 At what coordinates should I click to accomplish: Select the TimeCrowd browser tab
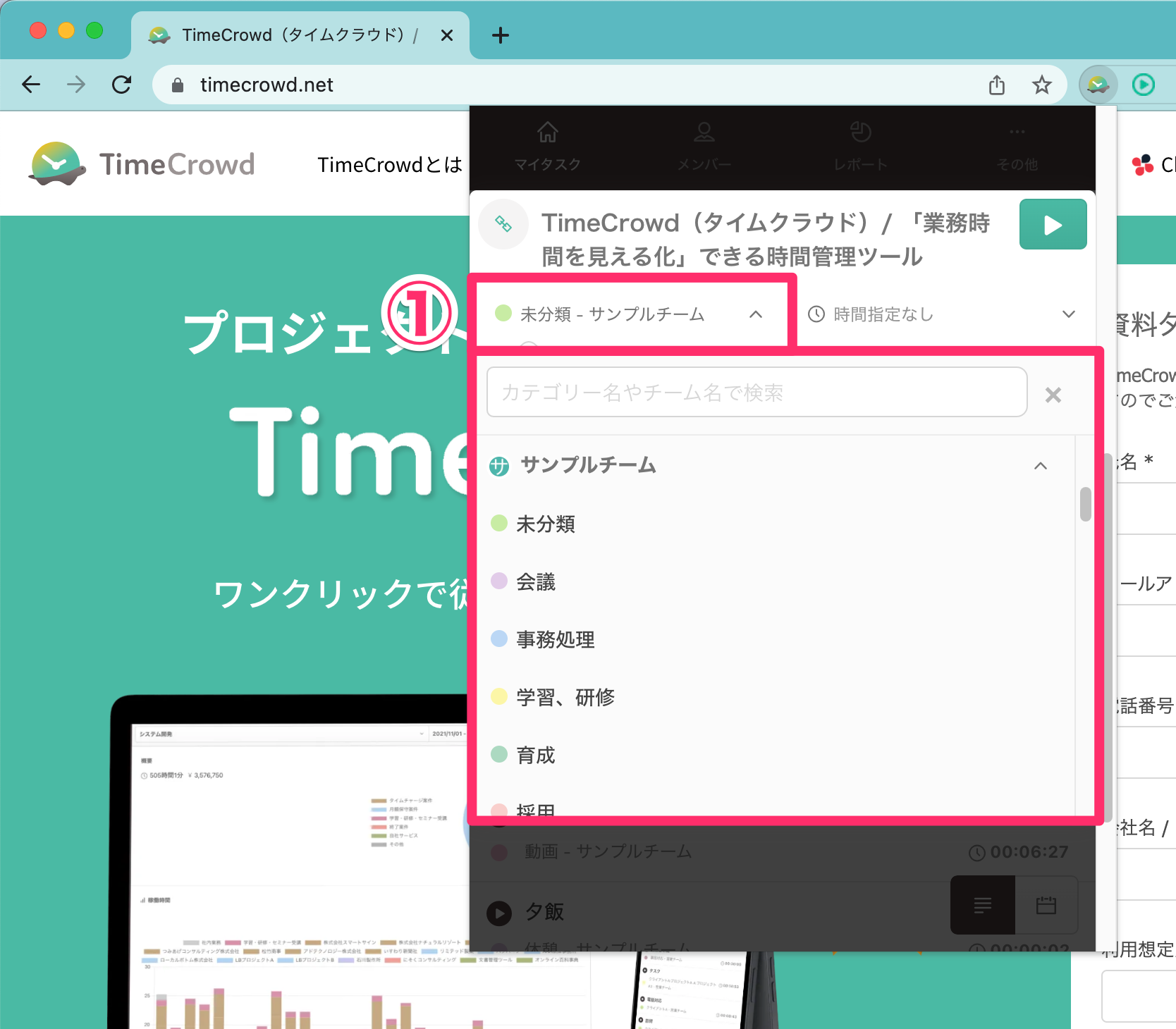click(x=282, y=35)
